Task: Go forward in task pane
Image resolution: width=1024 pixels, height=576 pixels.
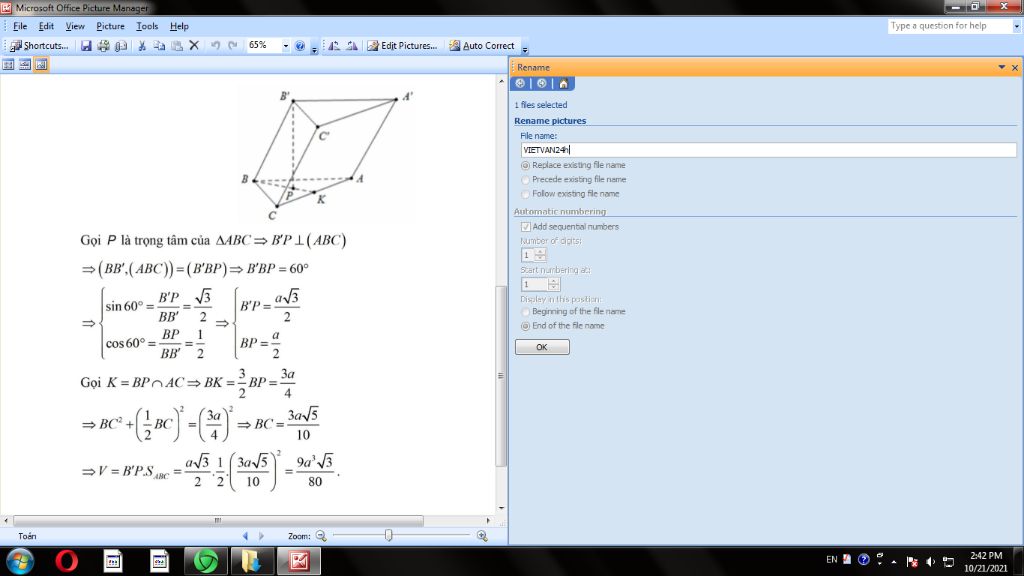Action: coord(541,84)
